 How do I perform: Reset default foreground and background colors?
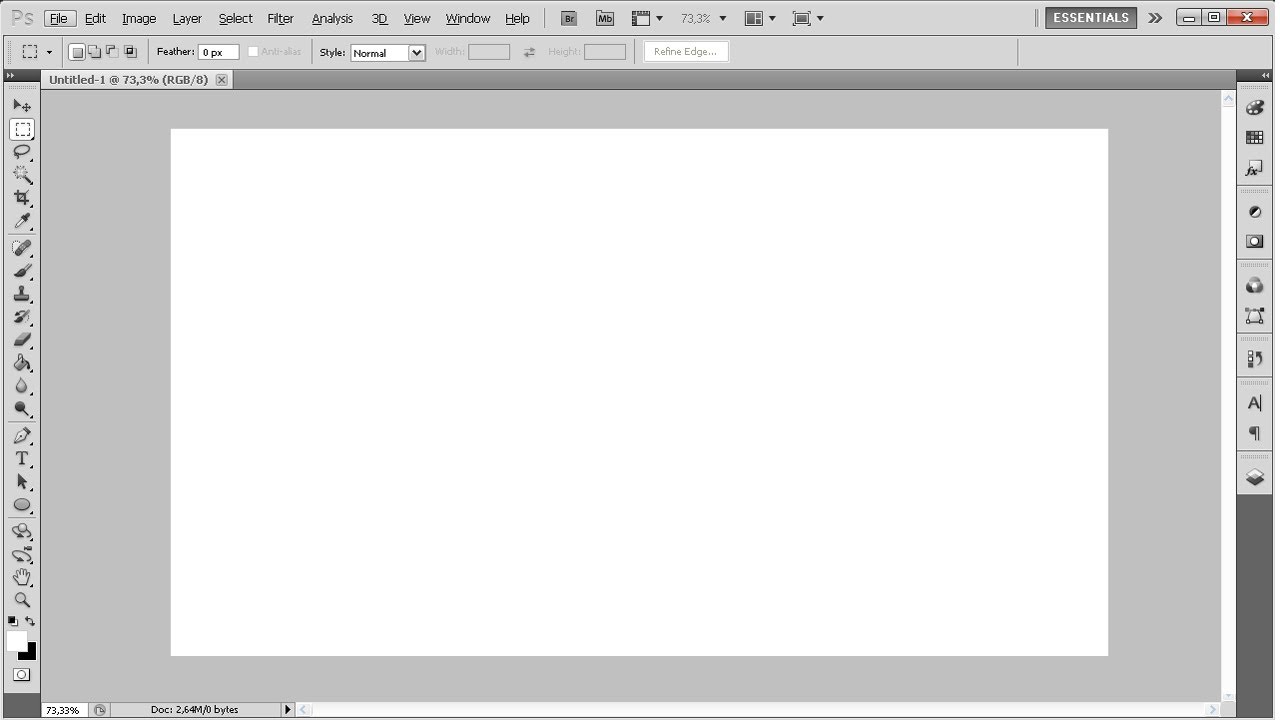click(x=13, y=621)
